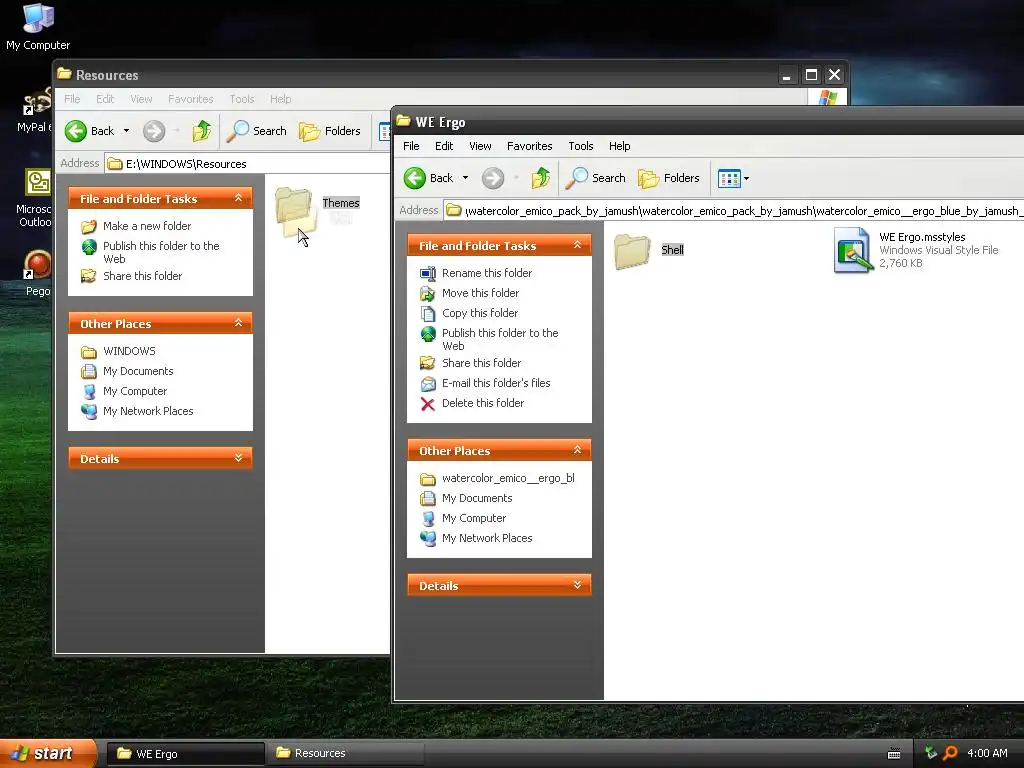The width and height of the screenshot is (1024, 768).
Task: Click Make a new folder task
Action: (147, 226)
